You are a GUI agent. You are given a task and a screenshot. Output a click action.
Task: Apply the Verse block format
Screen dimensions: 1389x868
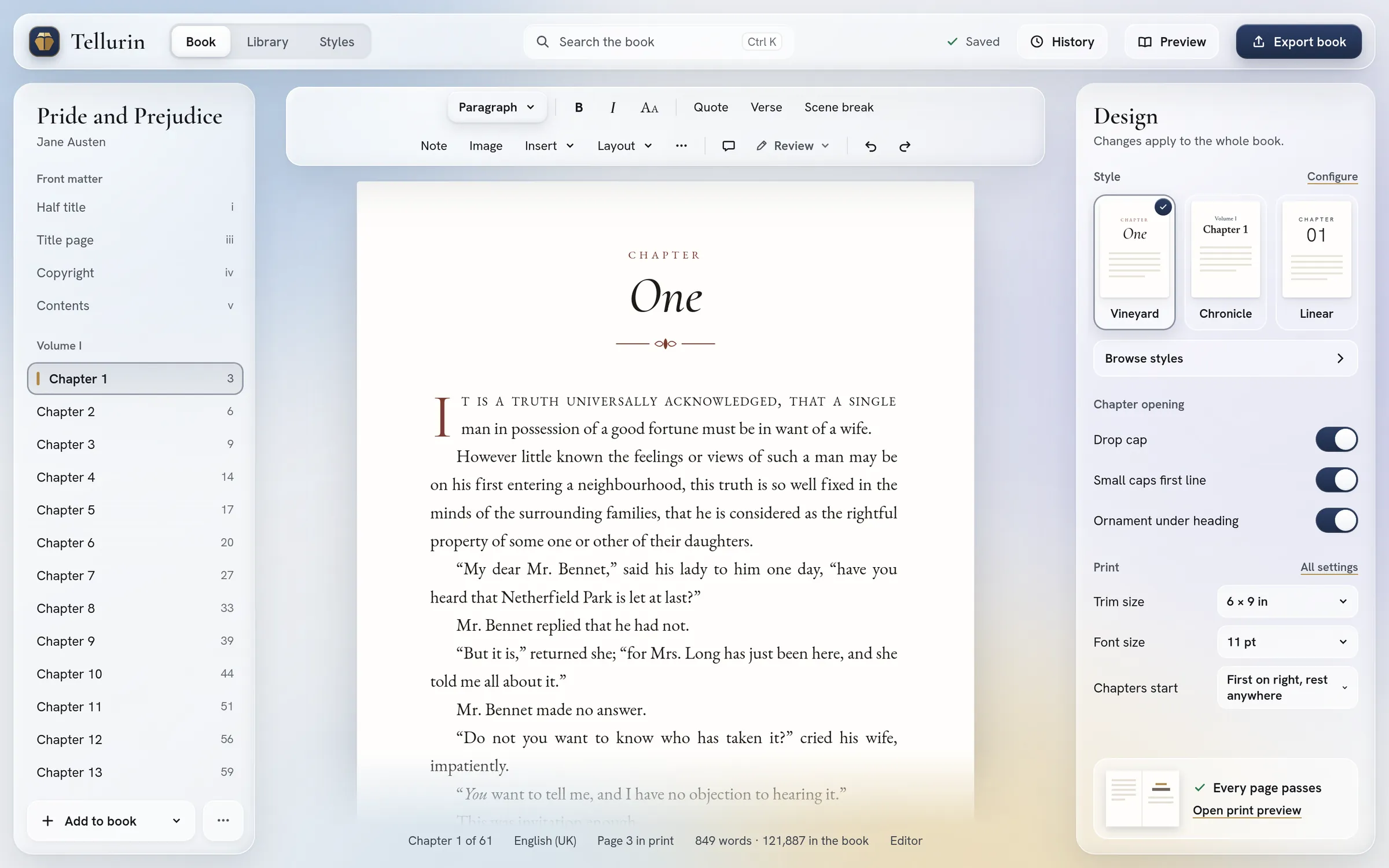766,108
